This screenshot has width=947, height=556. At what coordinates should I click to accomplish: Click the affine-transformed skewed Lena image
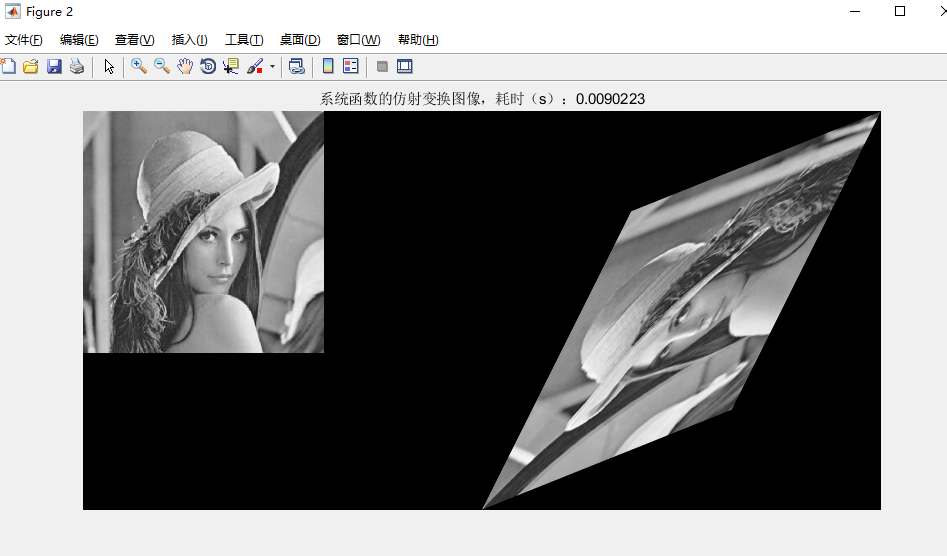point(681,311)
